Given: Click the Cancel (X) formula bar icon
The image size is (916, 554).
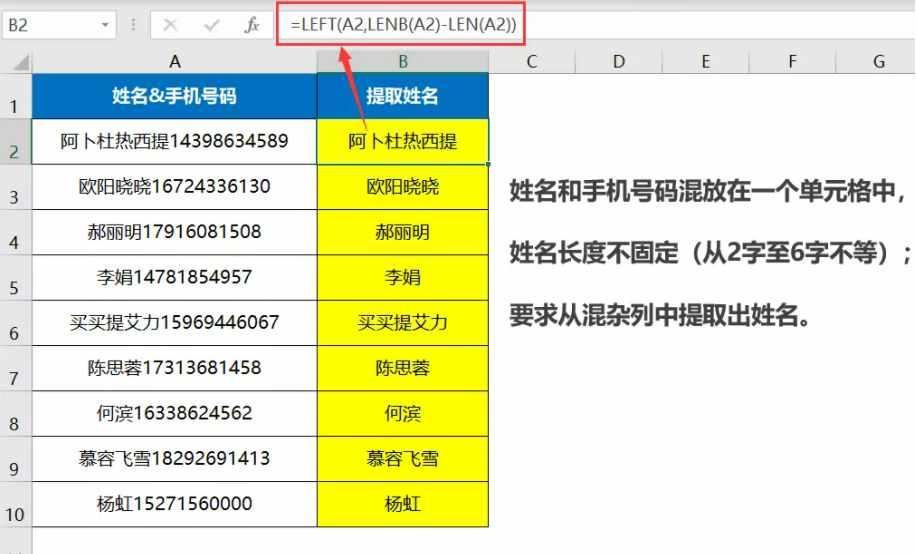Looking at the screenshot, I should [x=170, y=25].
